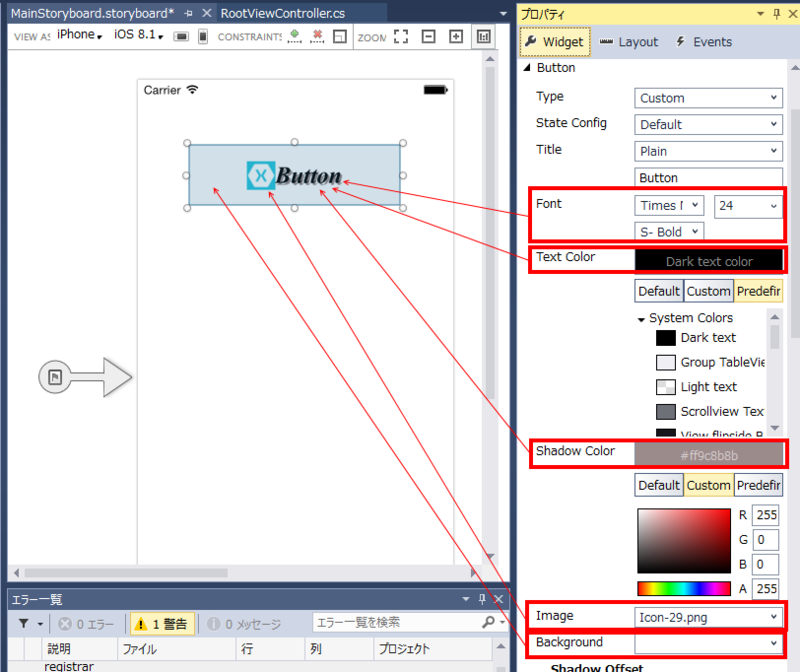Click the rainbow hue slider

pos(684,588)
